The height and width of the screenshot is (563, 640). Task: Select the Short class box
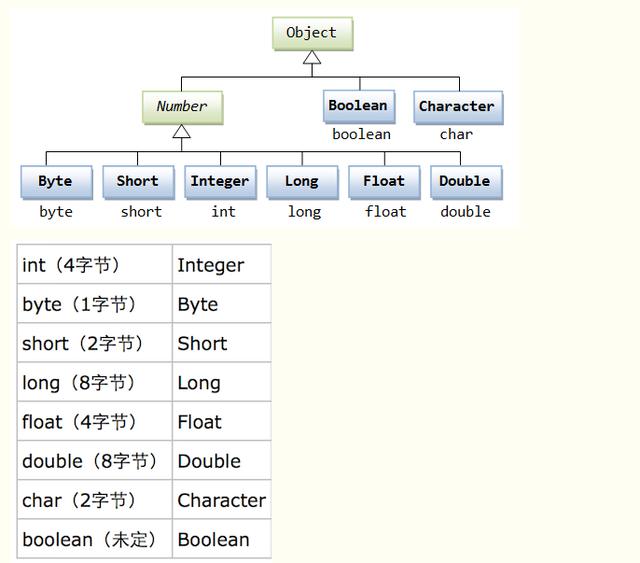tap(137, 181)
